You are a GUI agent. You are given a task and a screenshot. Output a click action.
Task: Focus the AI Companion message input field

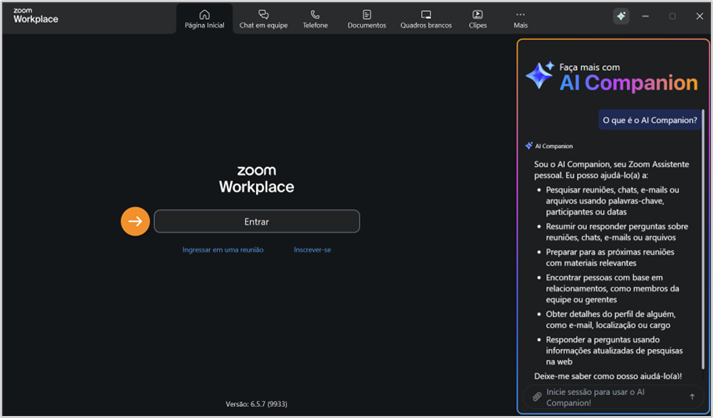613,397
